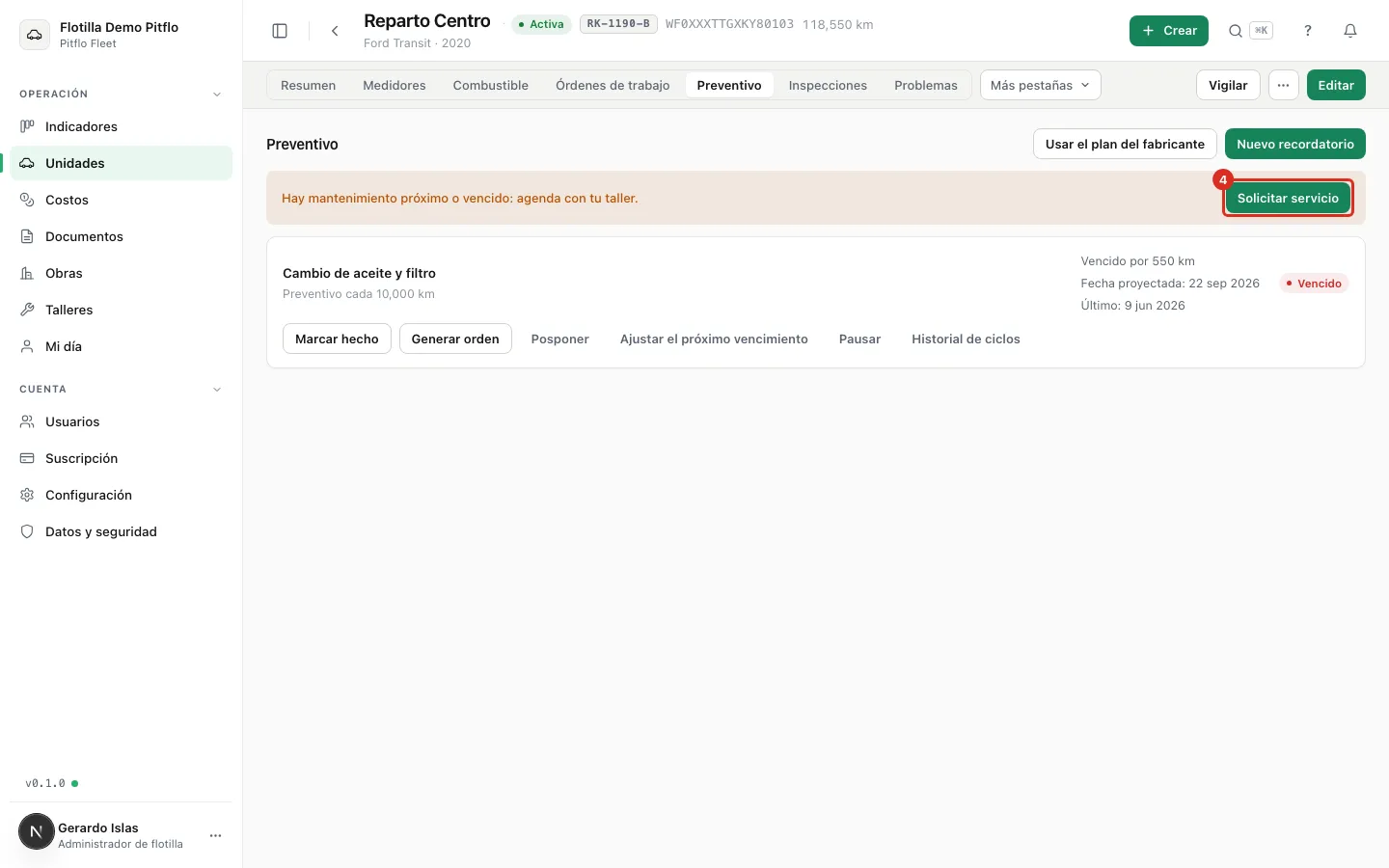Image resolution: width=1389 pixels, height=868 pixels.
Task: Click the v0.1.0 version label
Action: pos(45,783)
